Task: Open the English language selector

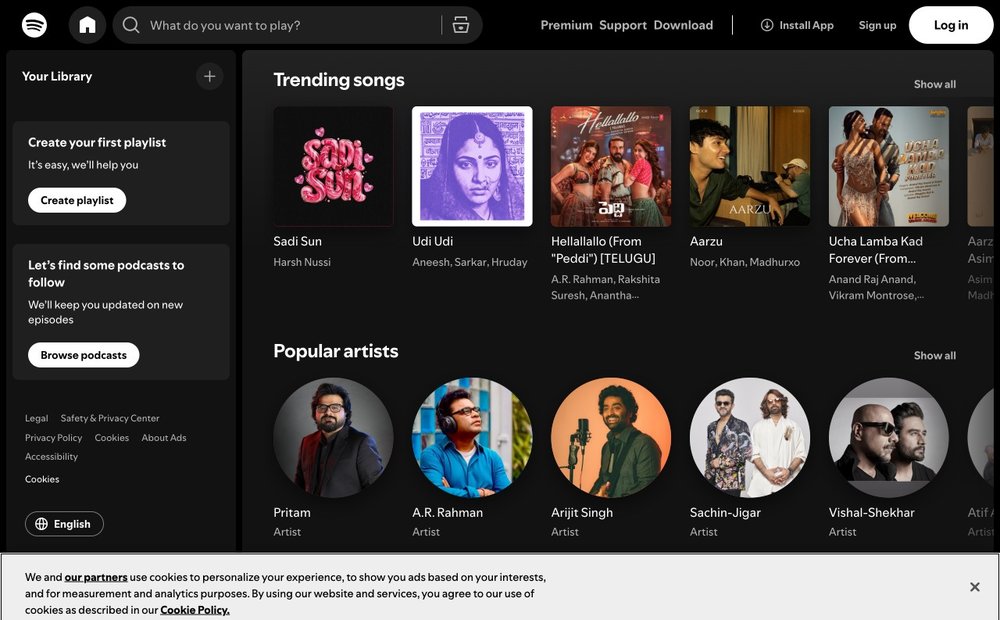Action: tap(64, 524)
